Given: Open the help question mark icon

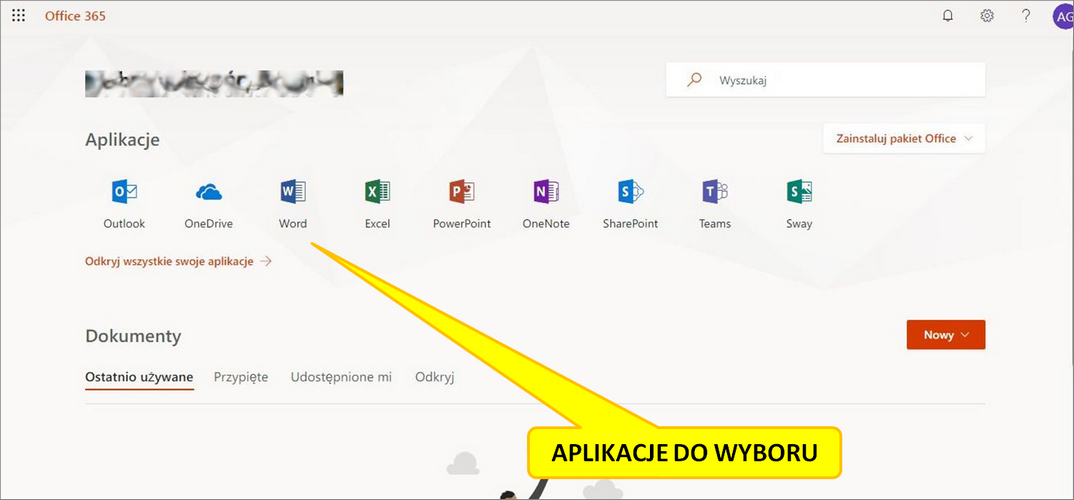Looking at the screenshot, I should [x=1025, y=16].
